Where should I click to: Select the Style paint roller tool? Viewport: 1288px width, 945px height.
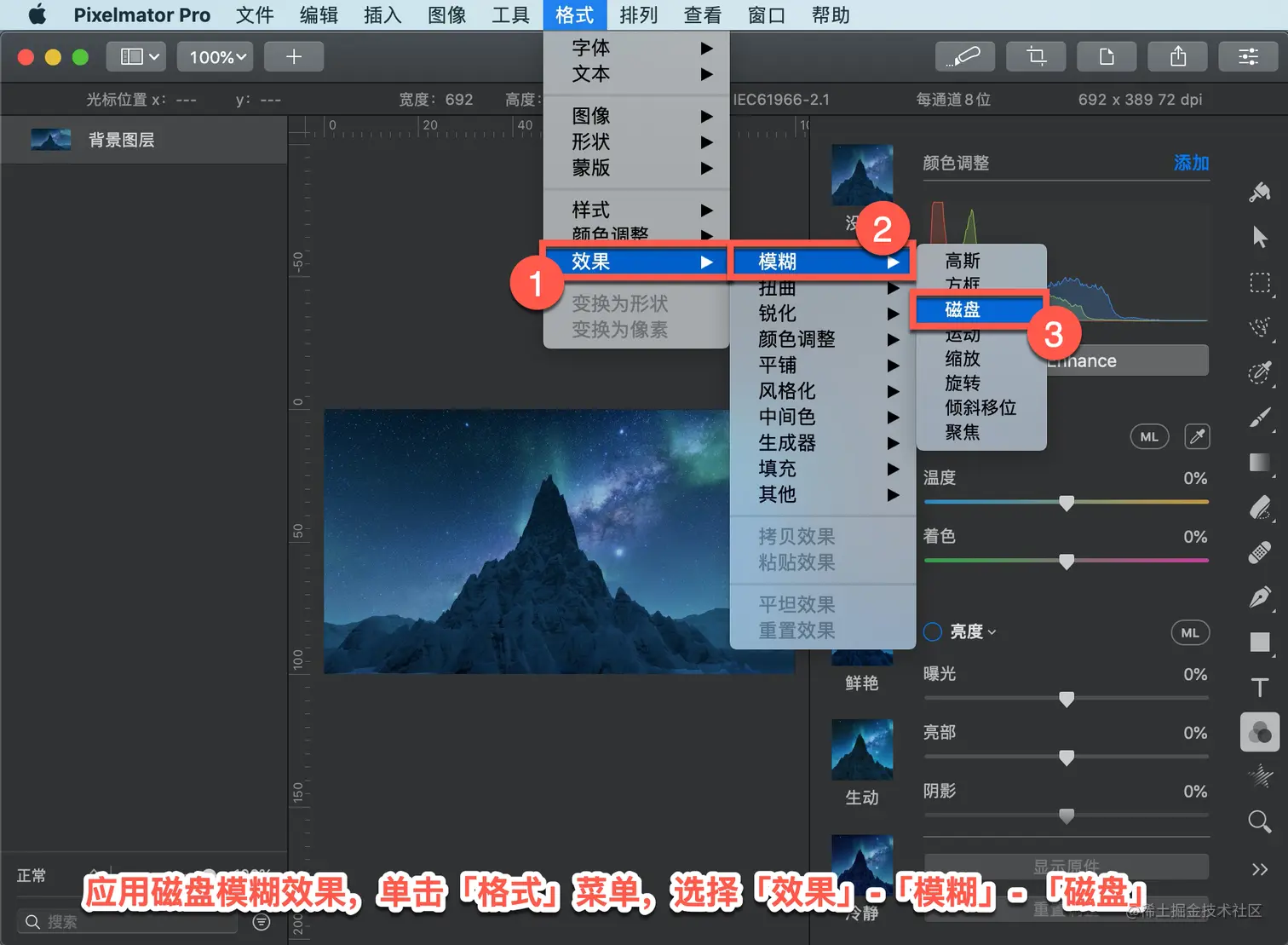(1260, 192)
